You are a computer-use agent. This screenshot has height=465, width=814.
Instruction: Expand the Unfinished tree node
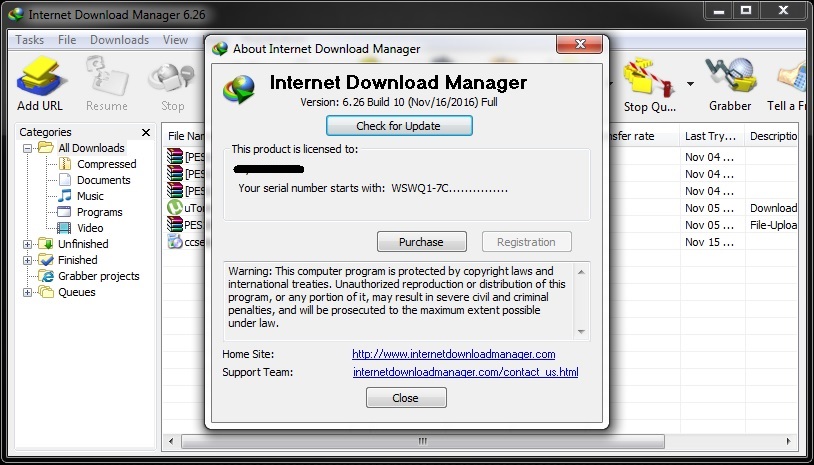click(x=28, y=244)
